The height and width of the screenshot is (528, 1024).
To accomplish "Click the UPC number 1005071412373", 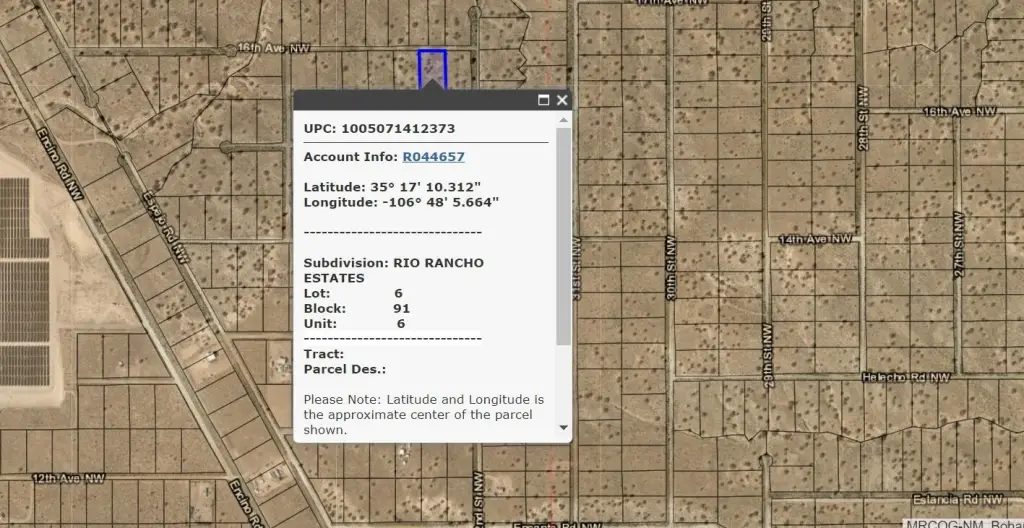I will [x=397, y=128].
